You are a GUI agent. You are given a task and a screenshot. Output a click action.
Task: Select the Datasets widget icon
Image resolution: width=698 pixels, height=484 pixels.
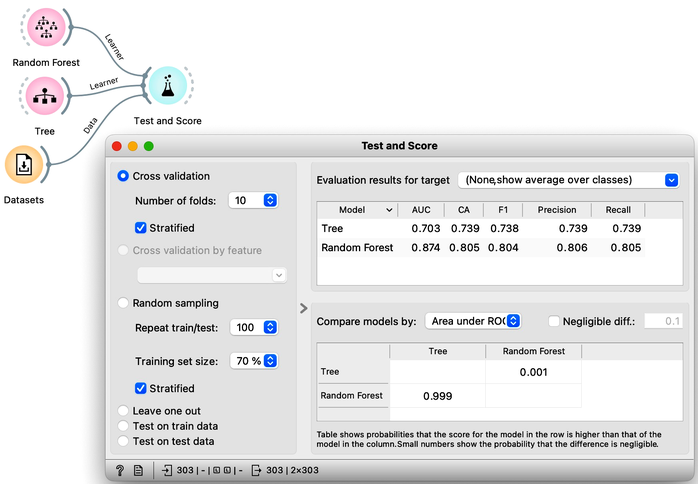pyautogui.click(x=24, y=165)
